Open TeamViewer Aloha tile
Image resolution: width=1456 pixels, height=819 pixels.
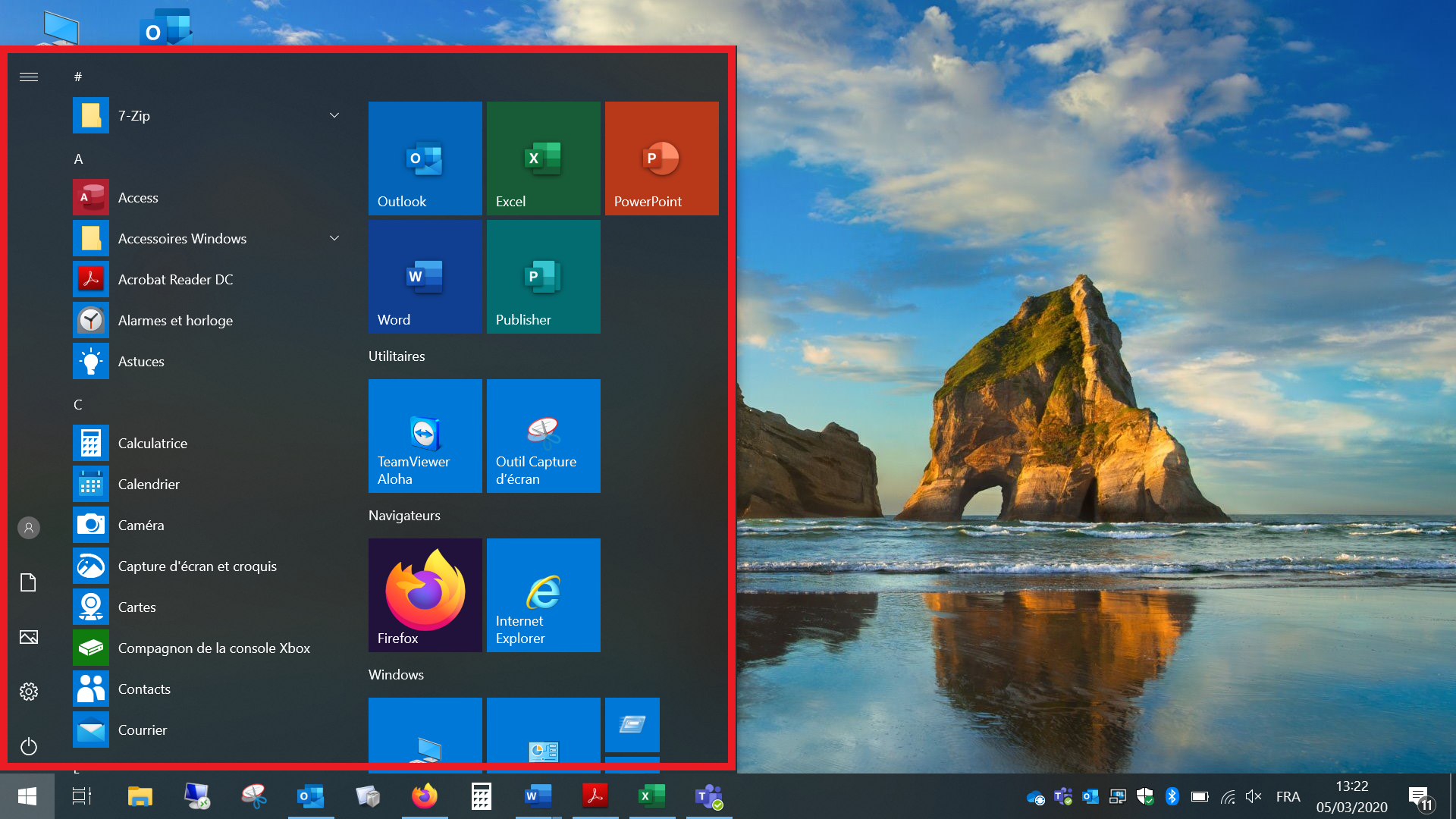pos(425,436)
